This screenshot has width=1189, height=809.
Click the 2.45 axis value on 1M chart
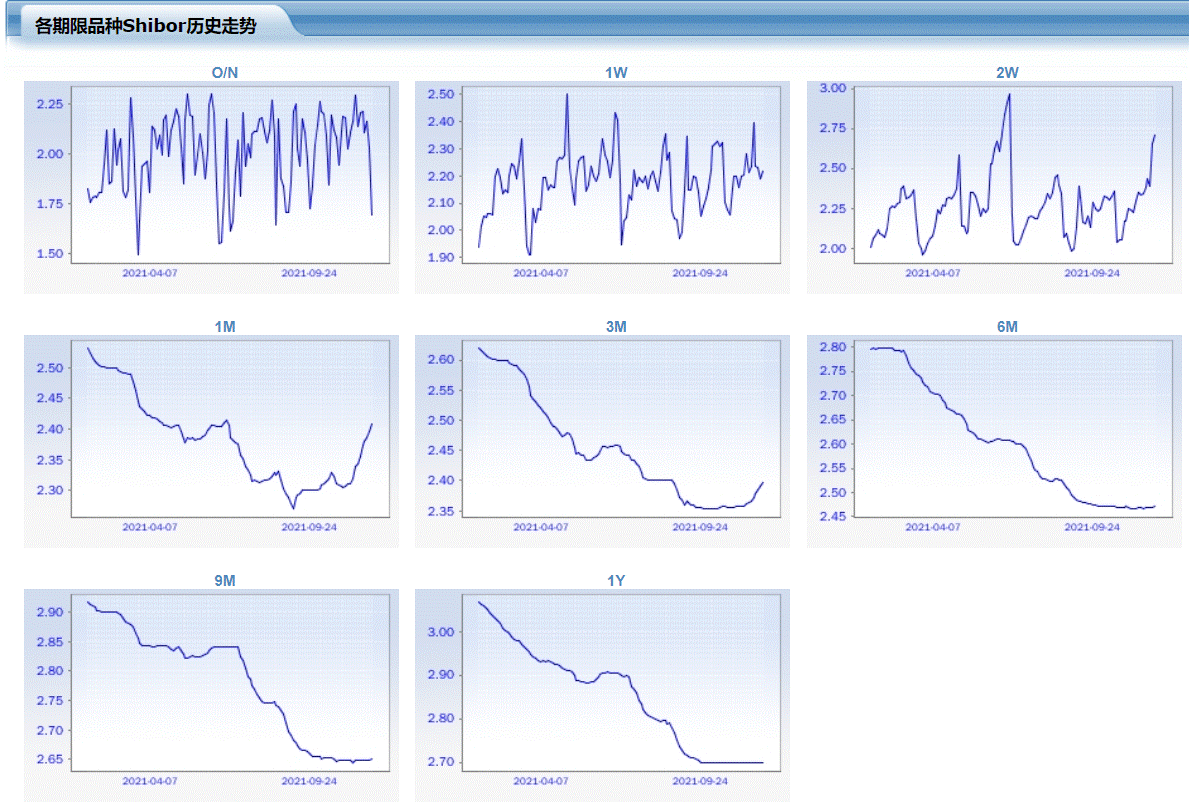(50, 397)
